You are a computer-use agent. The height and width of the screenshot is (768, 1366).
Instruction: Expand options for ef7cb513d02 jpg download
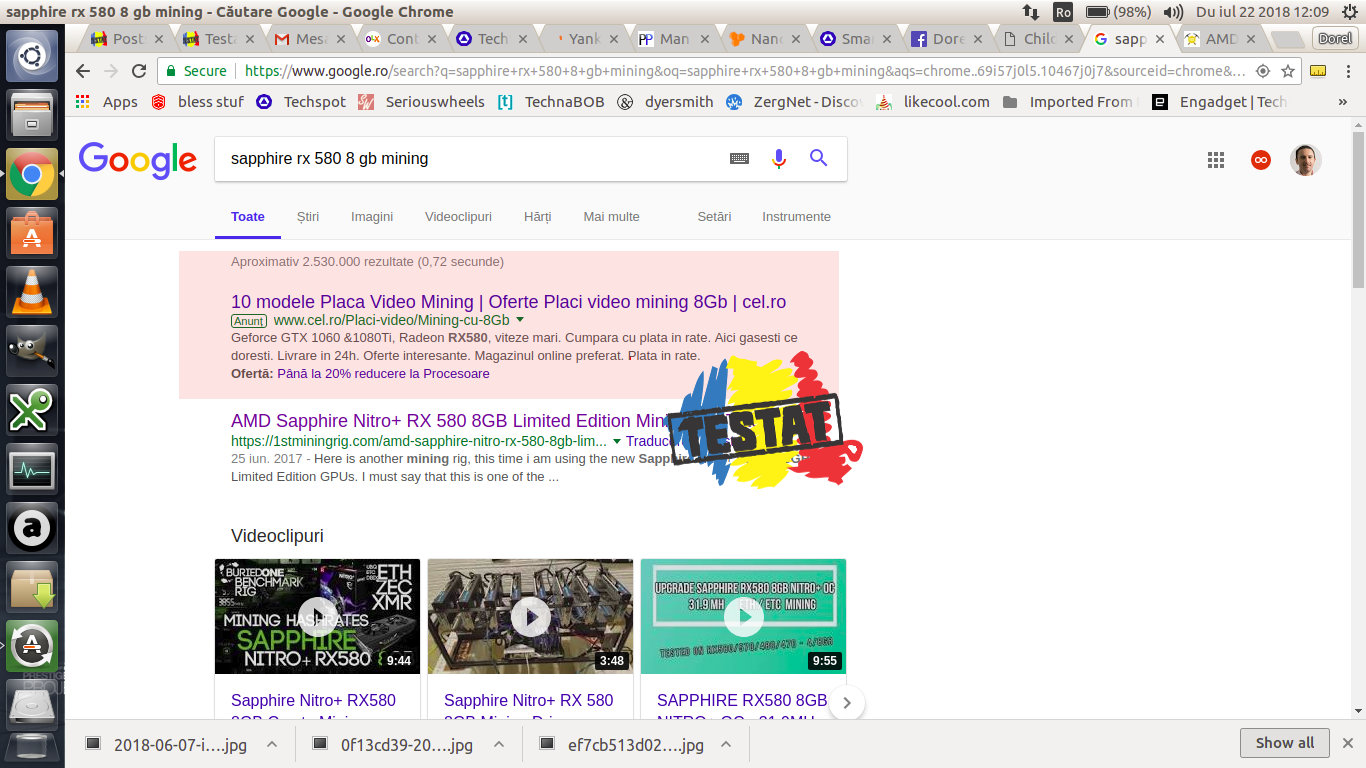click(x=726, y=744)
